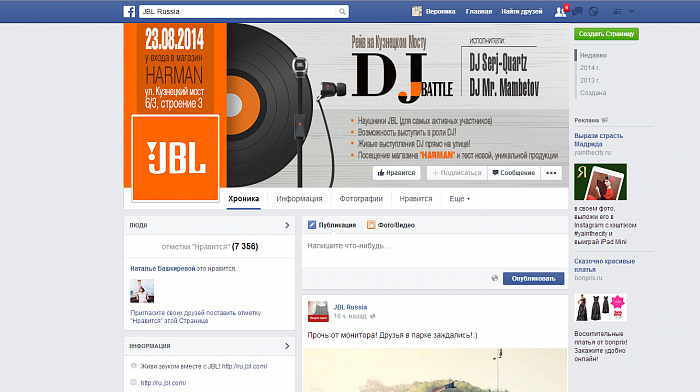Viewport: 700px width, 392px height.
Task: Click the search magnifier icon
Action: (x=342, y=12)
